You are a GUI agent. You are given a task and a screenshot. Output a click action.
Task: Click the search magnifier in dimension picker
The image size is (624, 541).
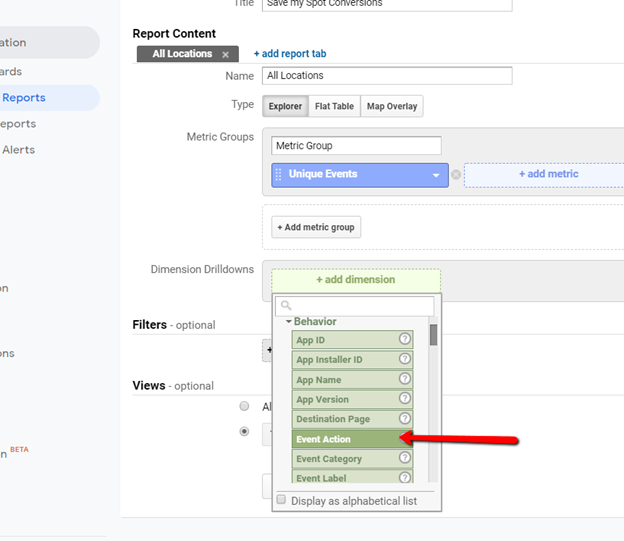click(x=286, y=306)
